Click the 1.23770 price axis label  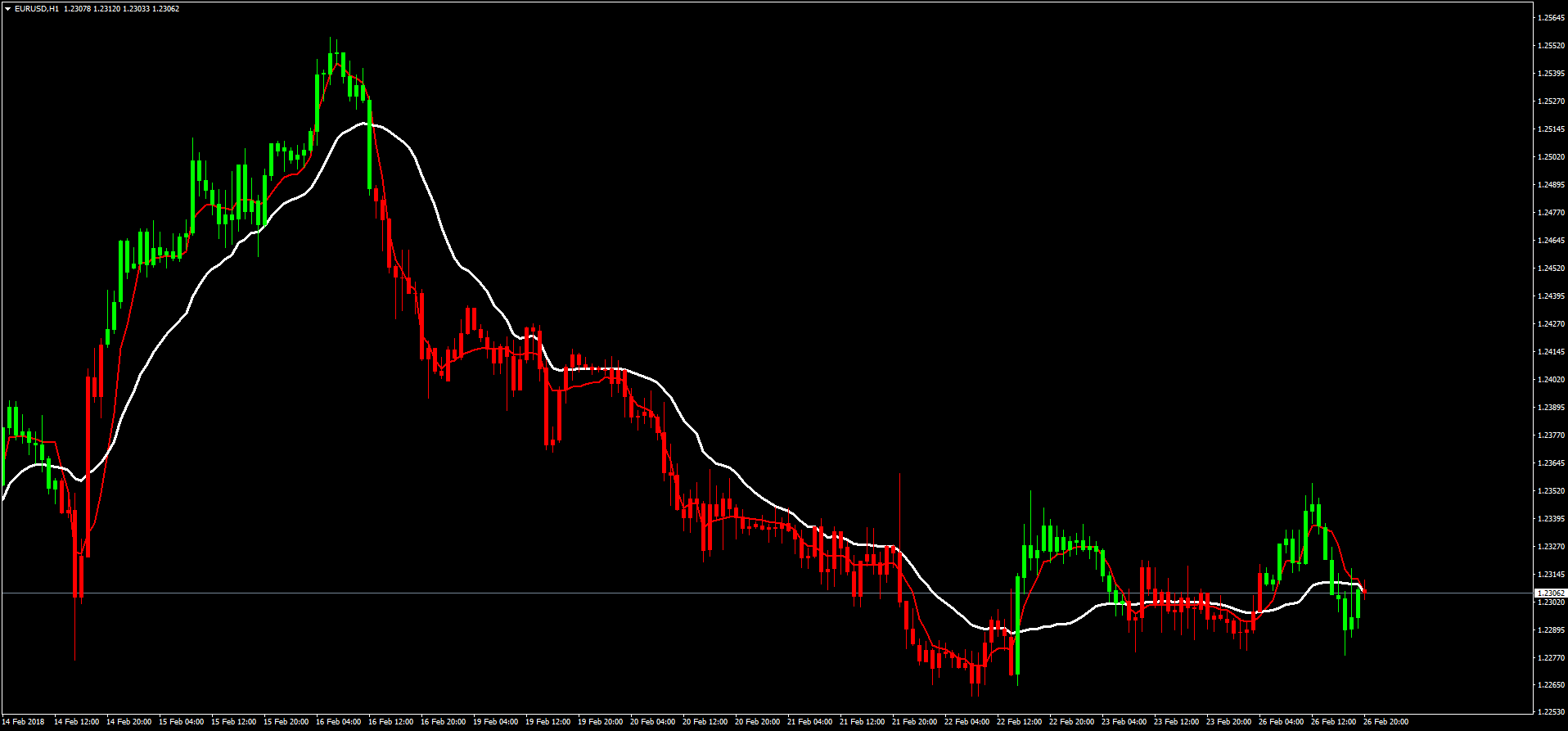[1552, 435]
